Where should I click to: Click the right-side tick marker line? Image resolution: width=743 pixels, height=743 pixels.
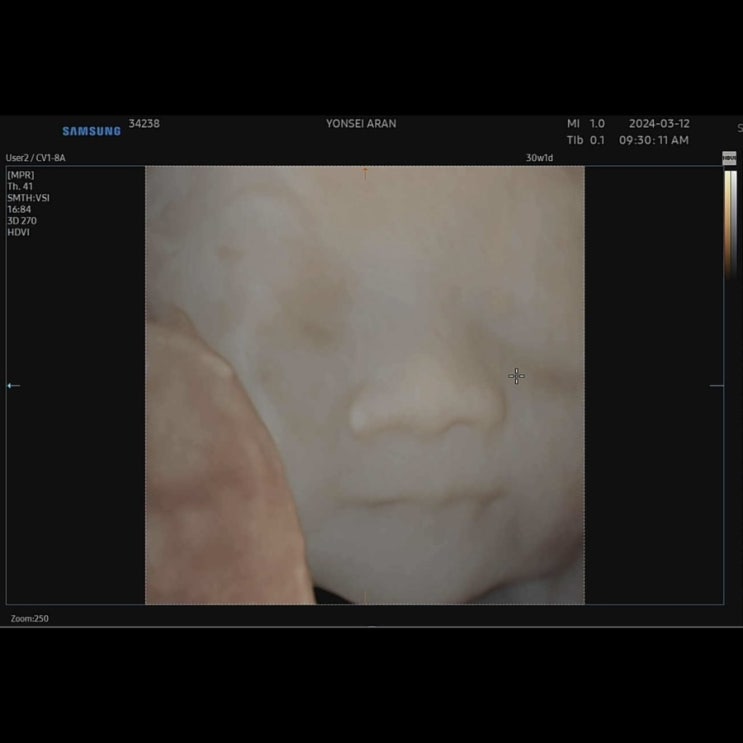716,386
